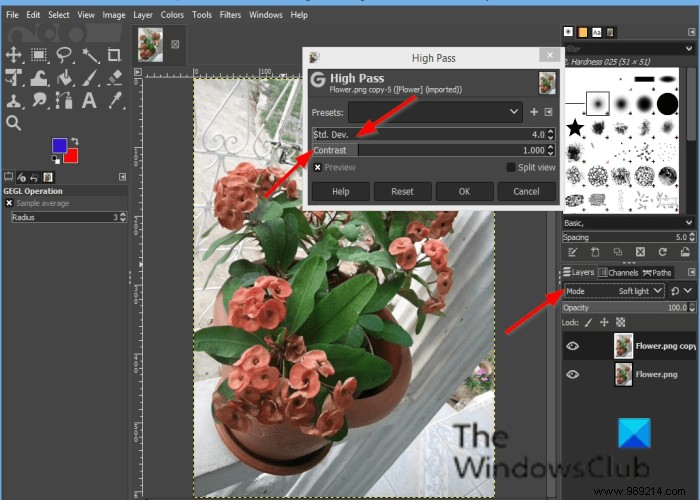
Task: Open the brushes panel configure tab menu
Action: 691,32
